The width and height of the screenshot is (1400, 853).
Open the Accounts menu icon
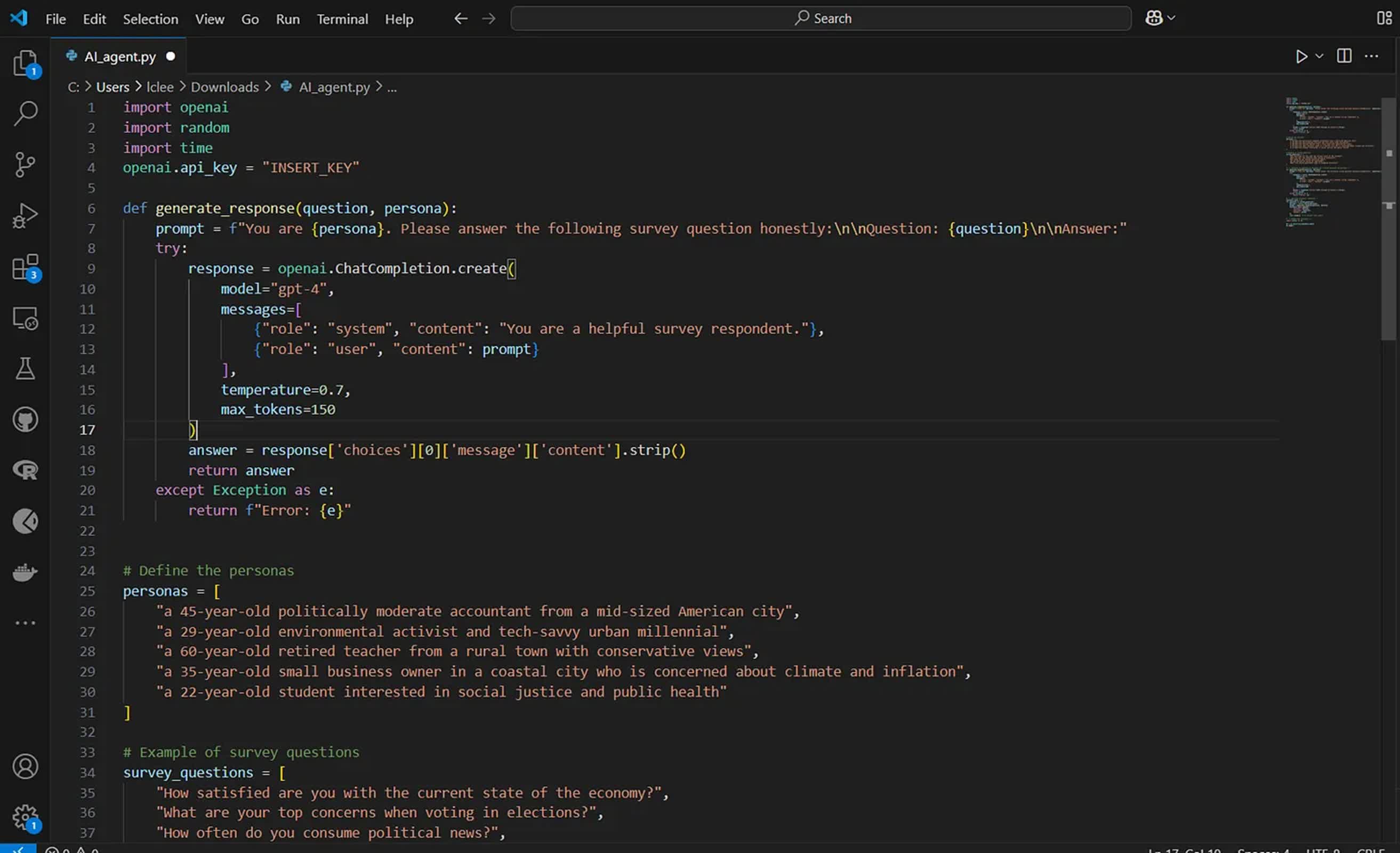pyautogui.click(x=25, y=766)
